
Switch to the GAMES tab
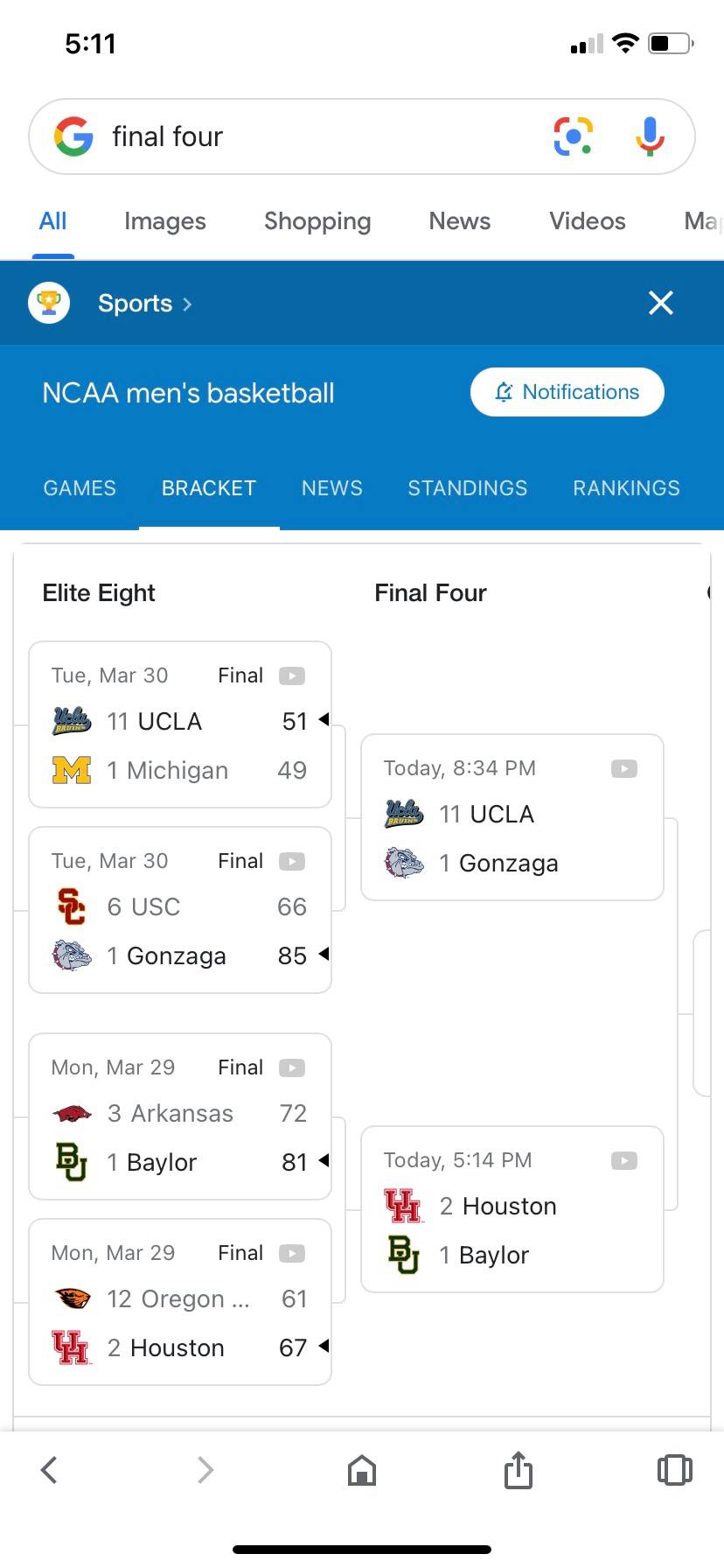(x=80, y=488)
